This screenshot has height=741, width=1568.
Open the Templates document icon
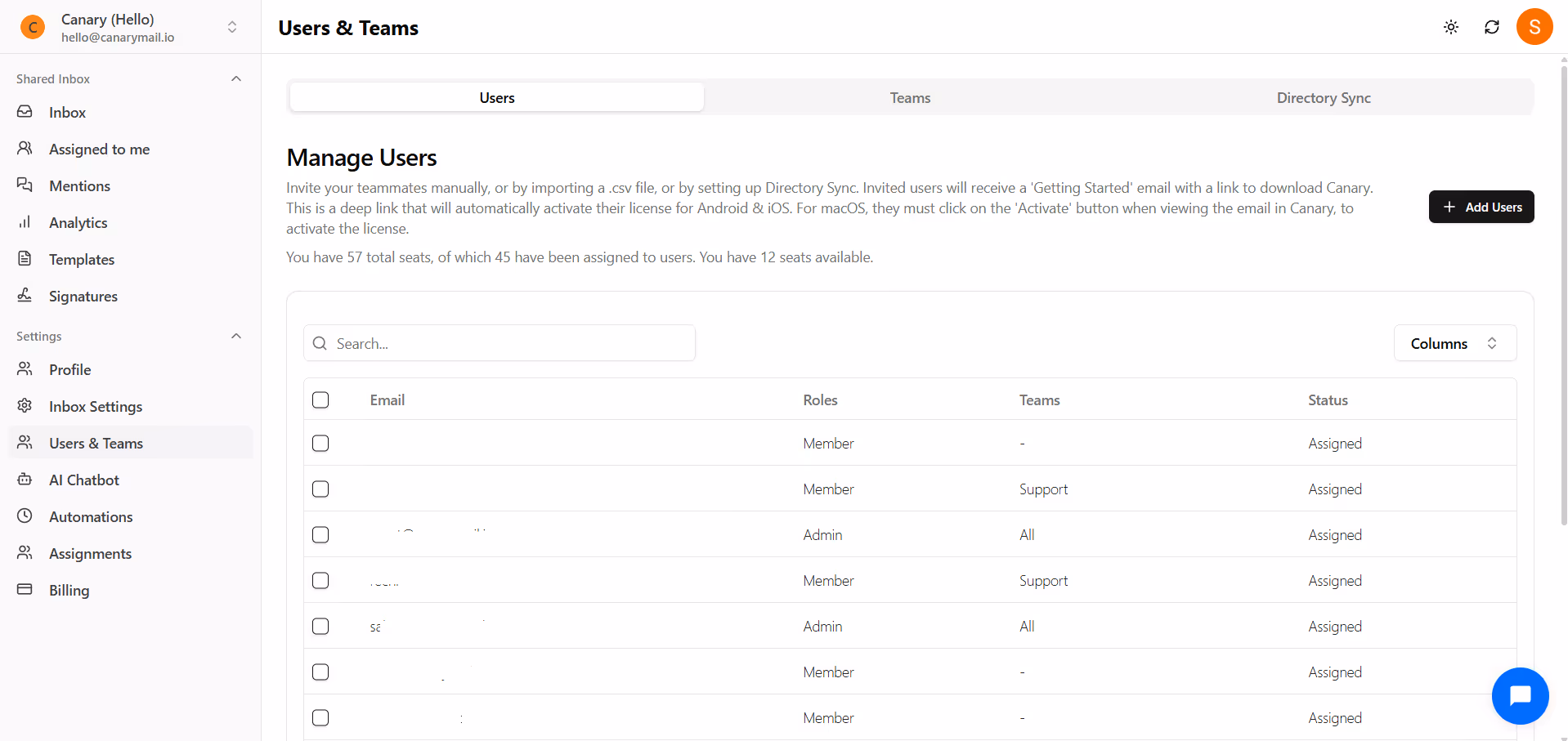[25, 259]
